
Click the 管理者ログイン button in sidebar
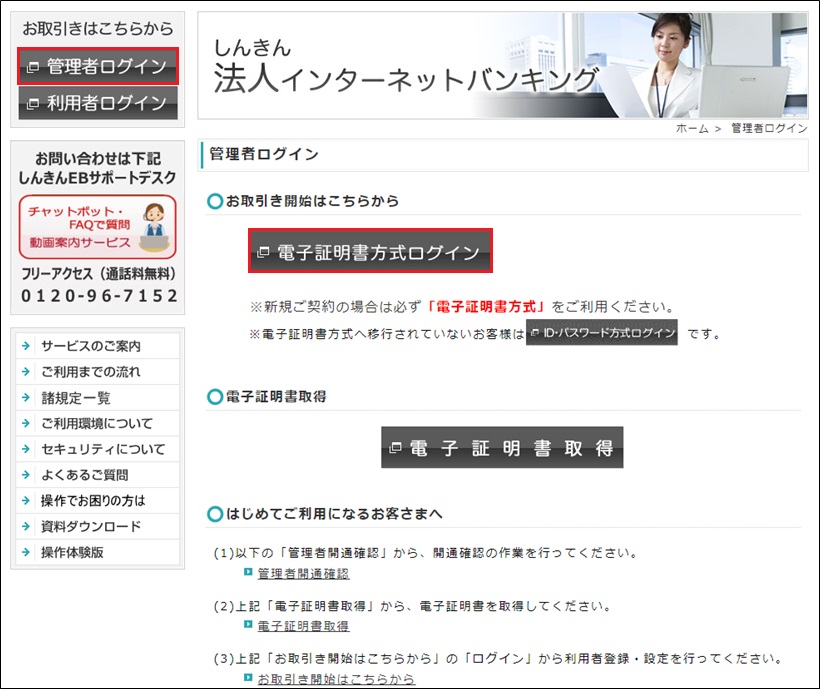pos(97,67)
